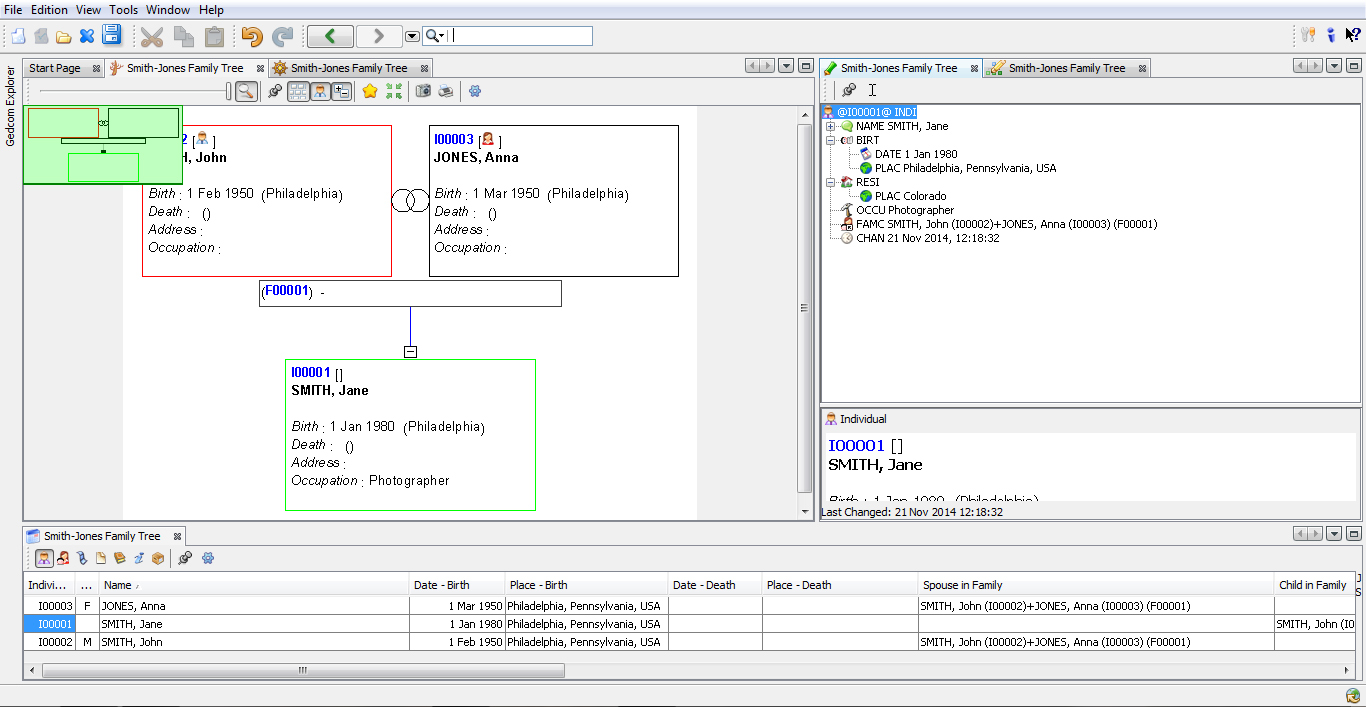
Task: Click the printer icon in the tree toolbar
Action: 445,91
